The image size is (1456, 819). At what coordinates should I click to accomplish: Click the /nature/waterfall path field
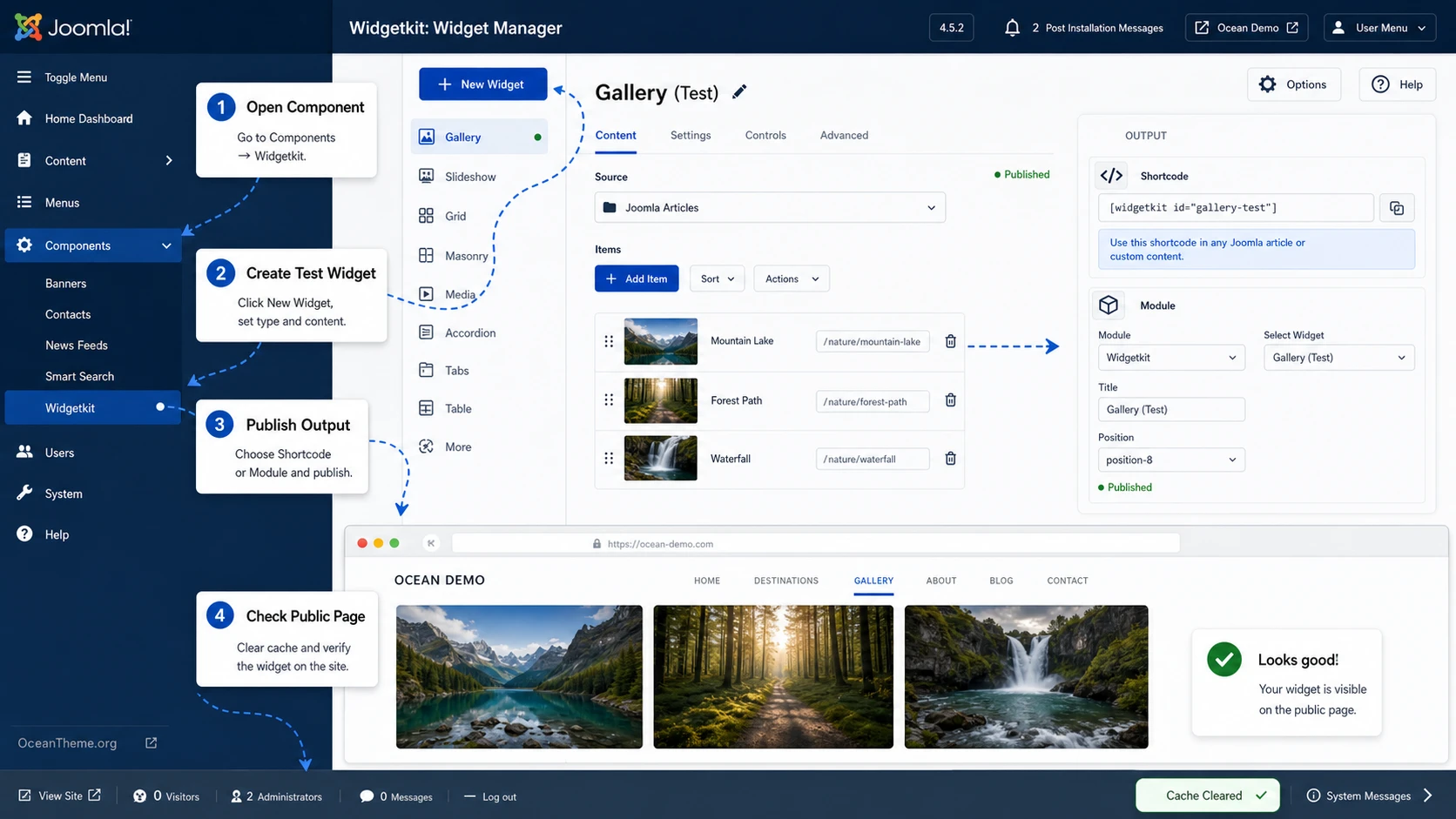click(873, 459)
